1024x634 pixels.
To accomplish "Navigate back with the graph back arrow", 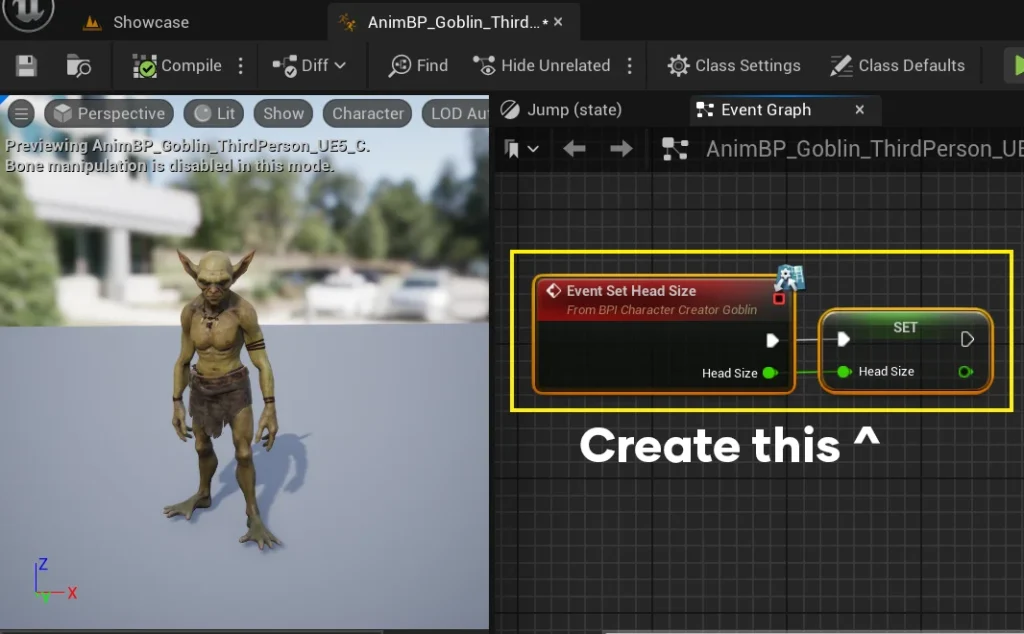I will tap(574, 149).
